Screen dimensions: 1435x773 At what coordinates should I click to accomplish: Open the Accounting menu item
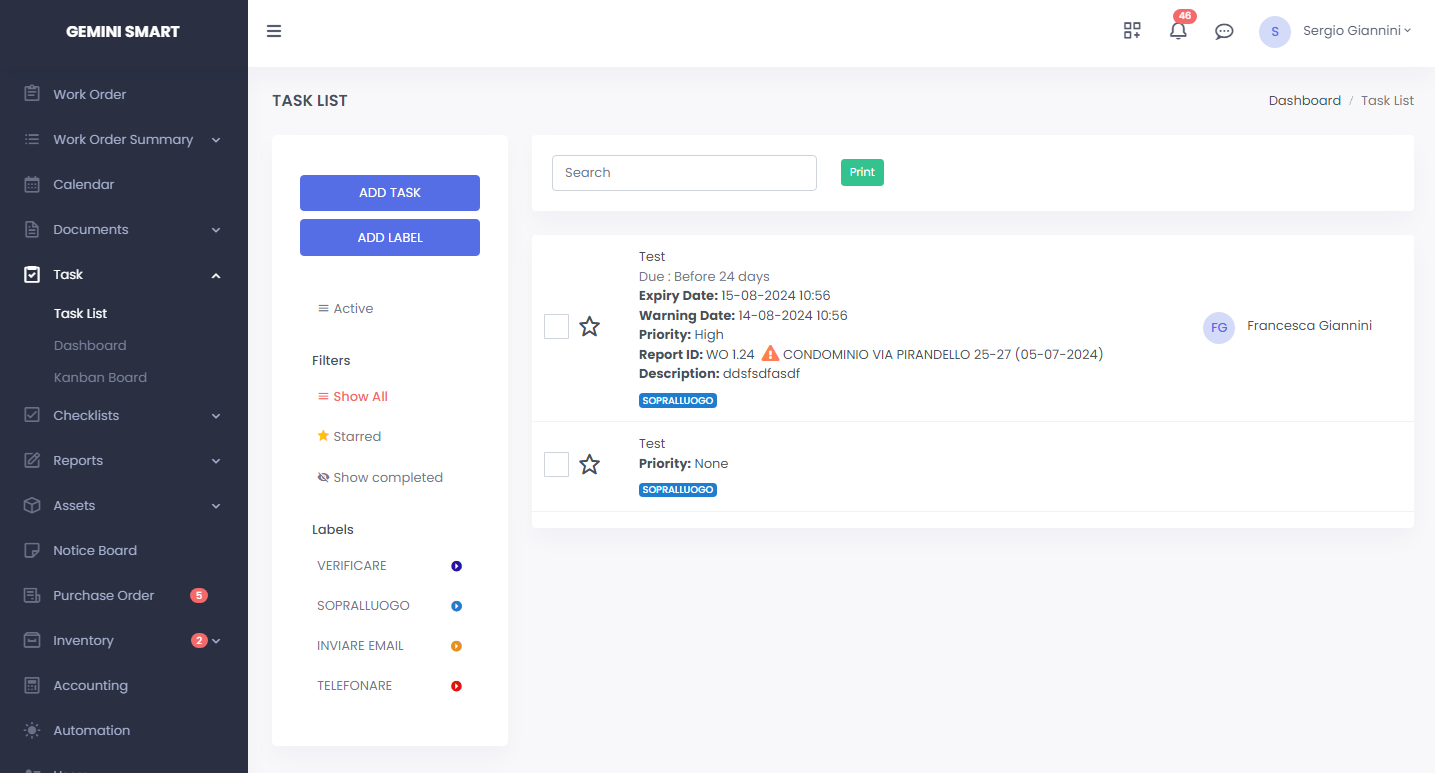click(x=90, y=685)
